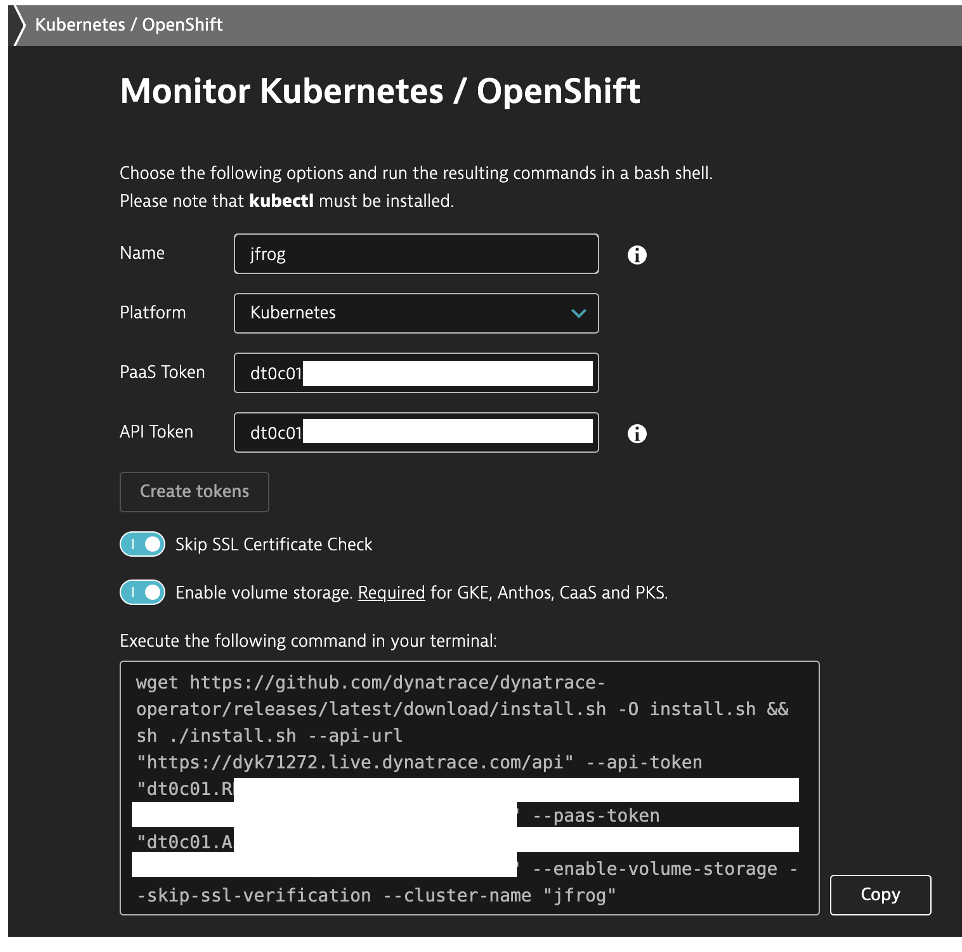Viewport: 962px width, 952px height.
Task: Copy the install command
Action: click(880, 894)
